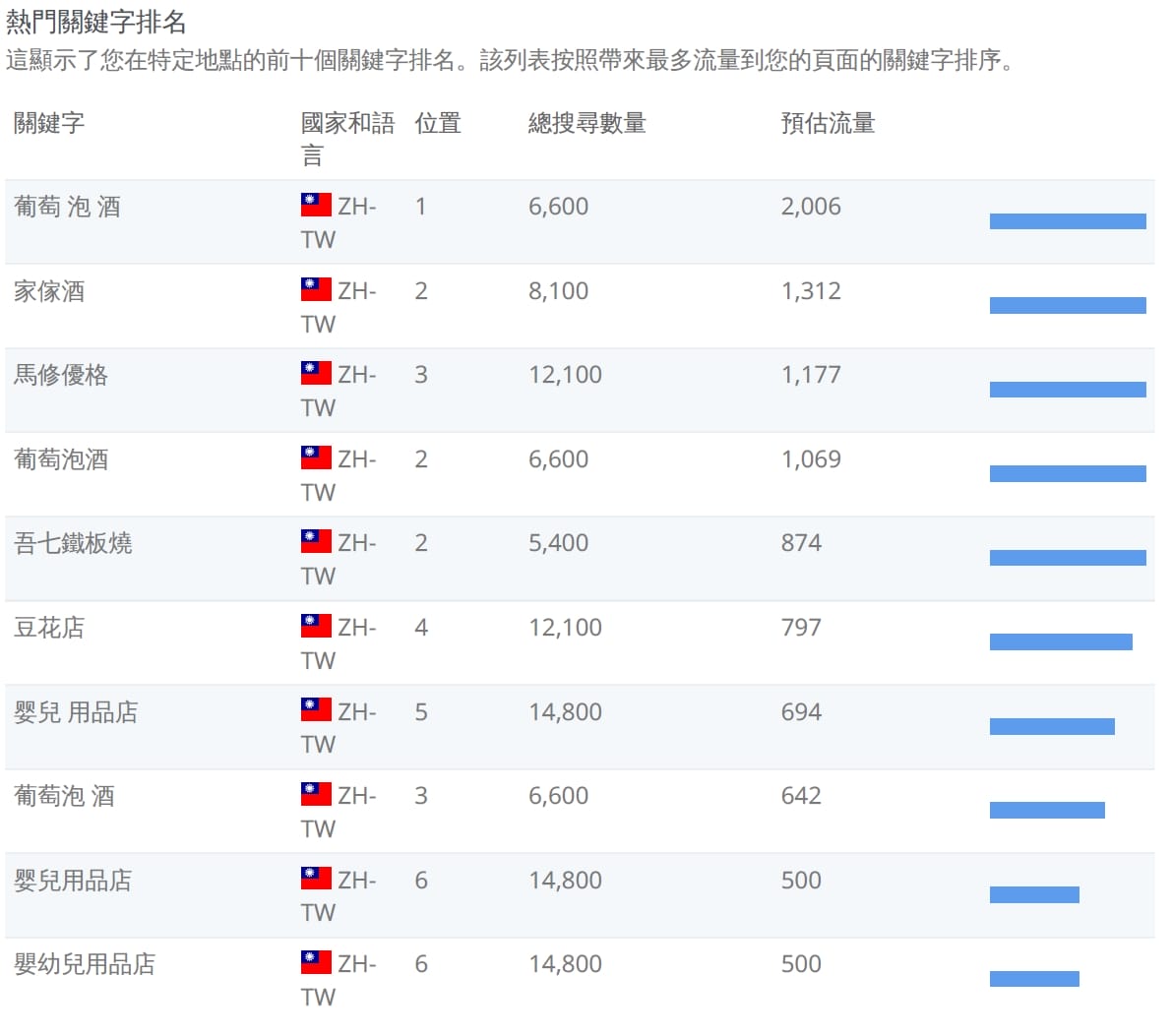
Task: Select the keyword 葡萄泡酒
Action: [x=61, y=459]
